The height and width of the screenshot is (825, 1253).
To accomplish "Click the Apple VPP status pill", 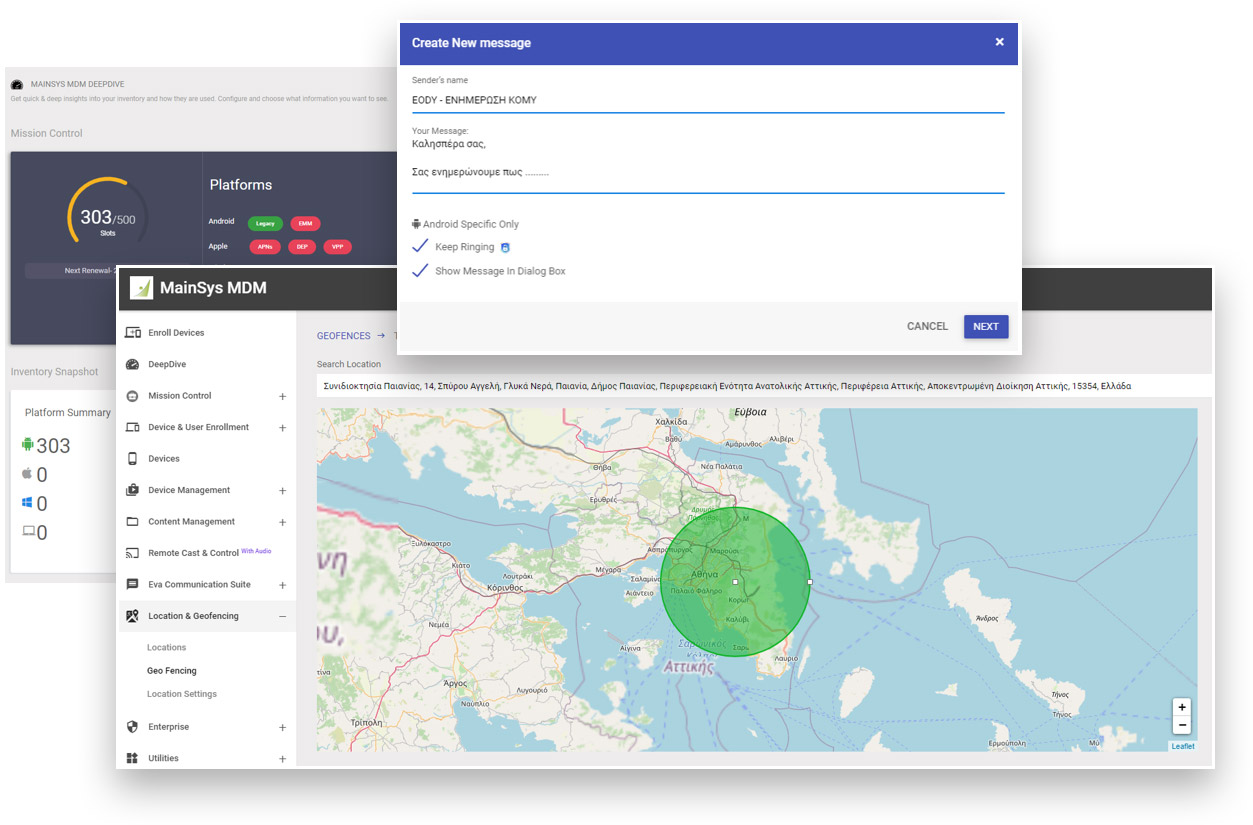I will 337,246.
